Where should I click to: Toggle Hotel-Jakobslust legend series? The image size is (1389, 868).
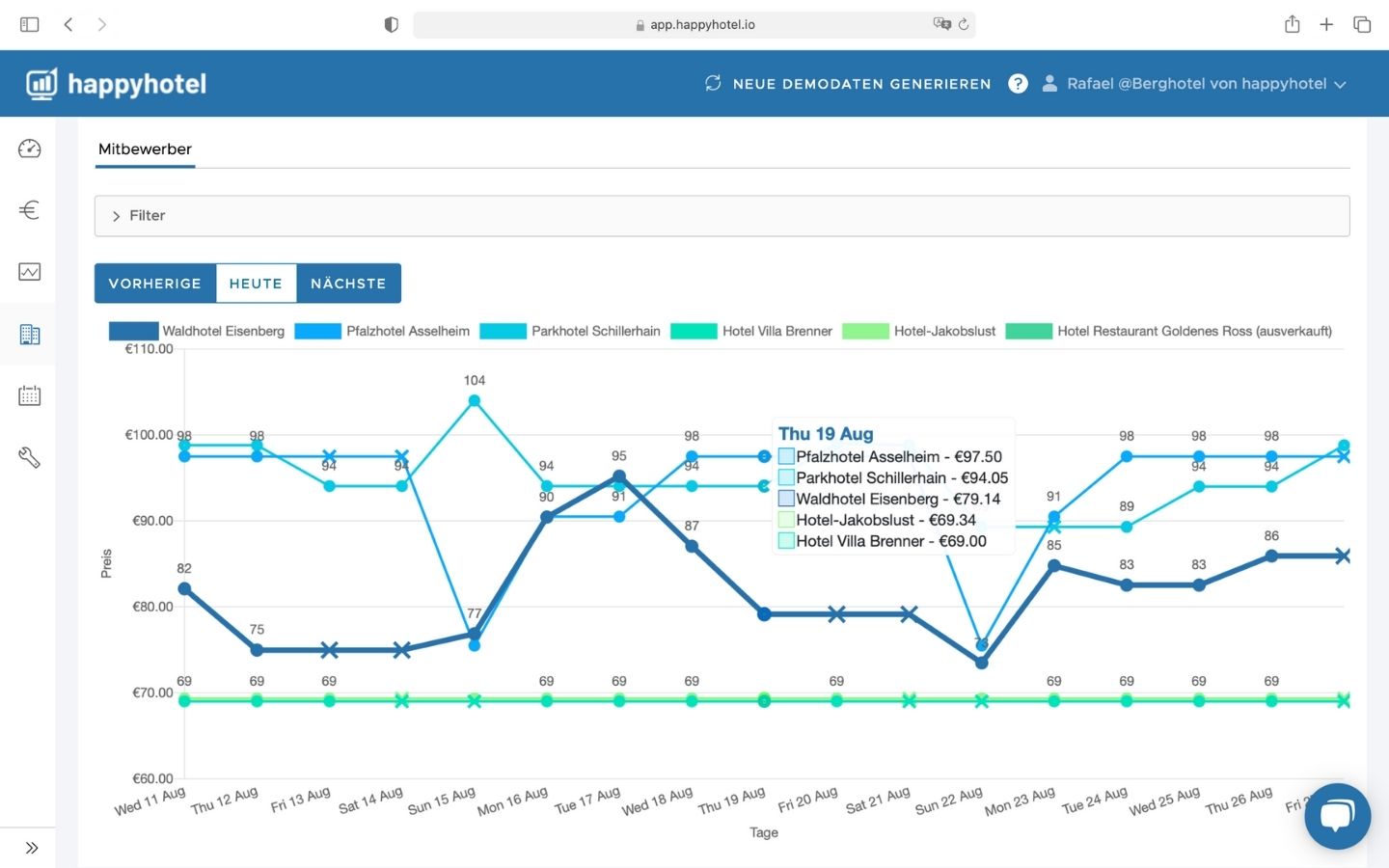(x=919, y=331)
